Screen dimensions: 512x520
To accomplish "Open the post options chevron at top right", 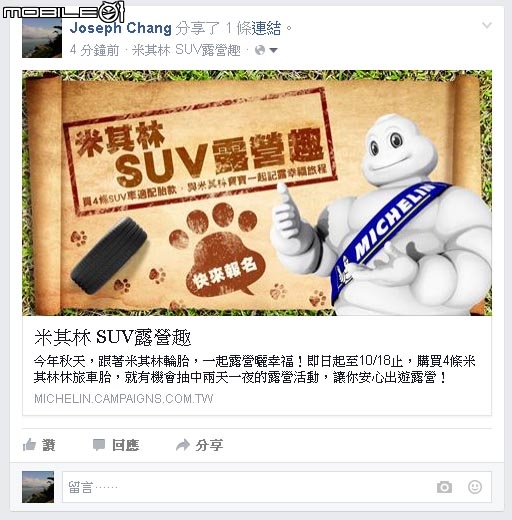I will 487,25.
